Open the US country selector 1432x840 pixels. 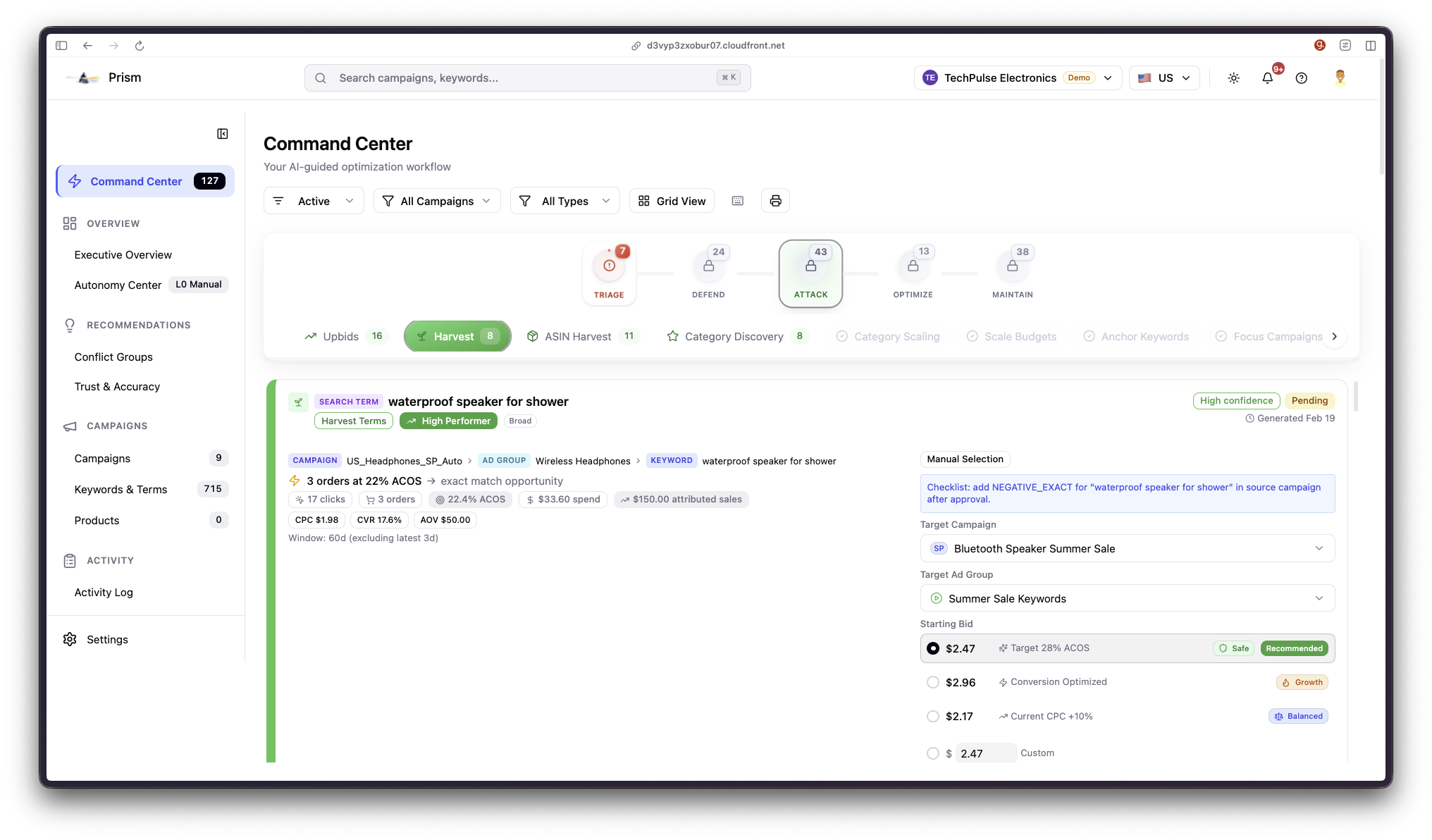tap(1163, 78)
